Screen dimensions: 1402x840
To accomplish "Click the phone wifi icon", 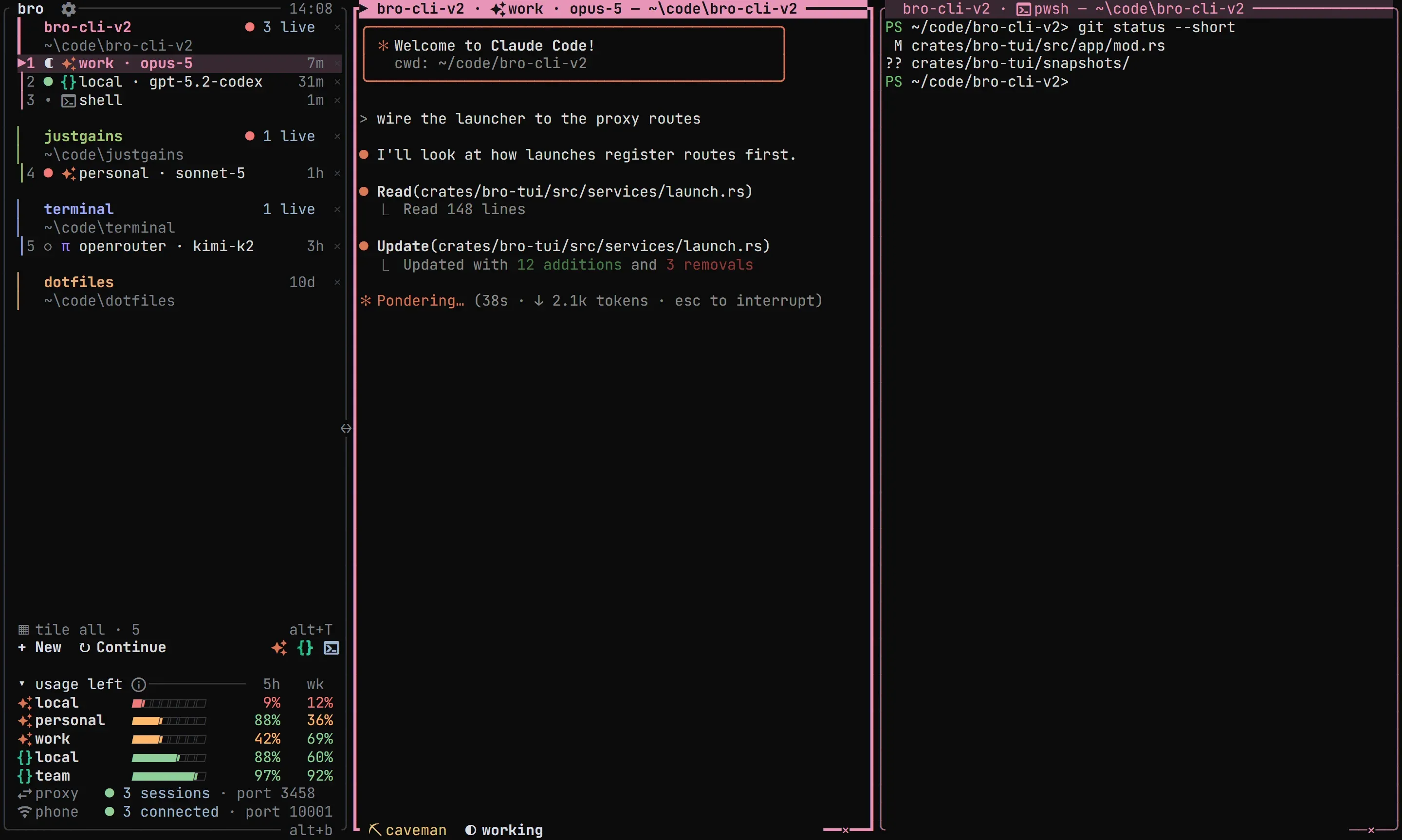I will coord(24,812).
